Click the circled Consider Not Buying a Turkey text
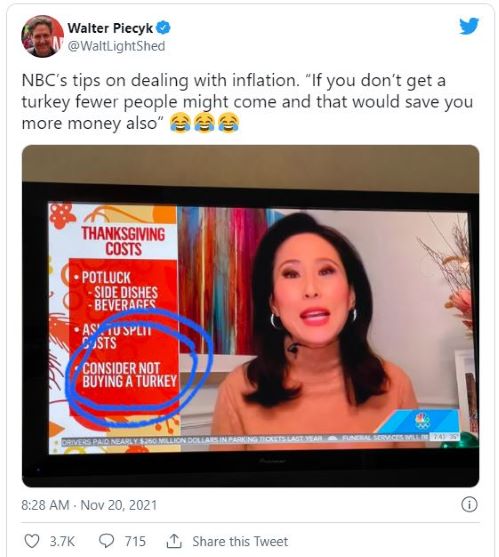The height and width of the screenshot is (557, 499). 129,375
